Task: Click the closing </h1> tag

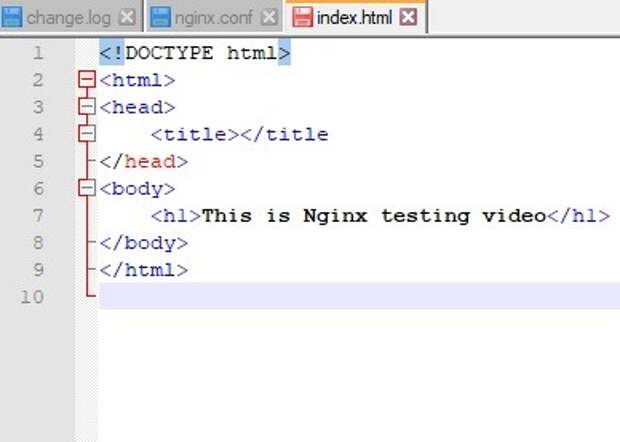Action: coord(578,216)
